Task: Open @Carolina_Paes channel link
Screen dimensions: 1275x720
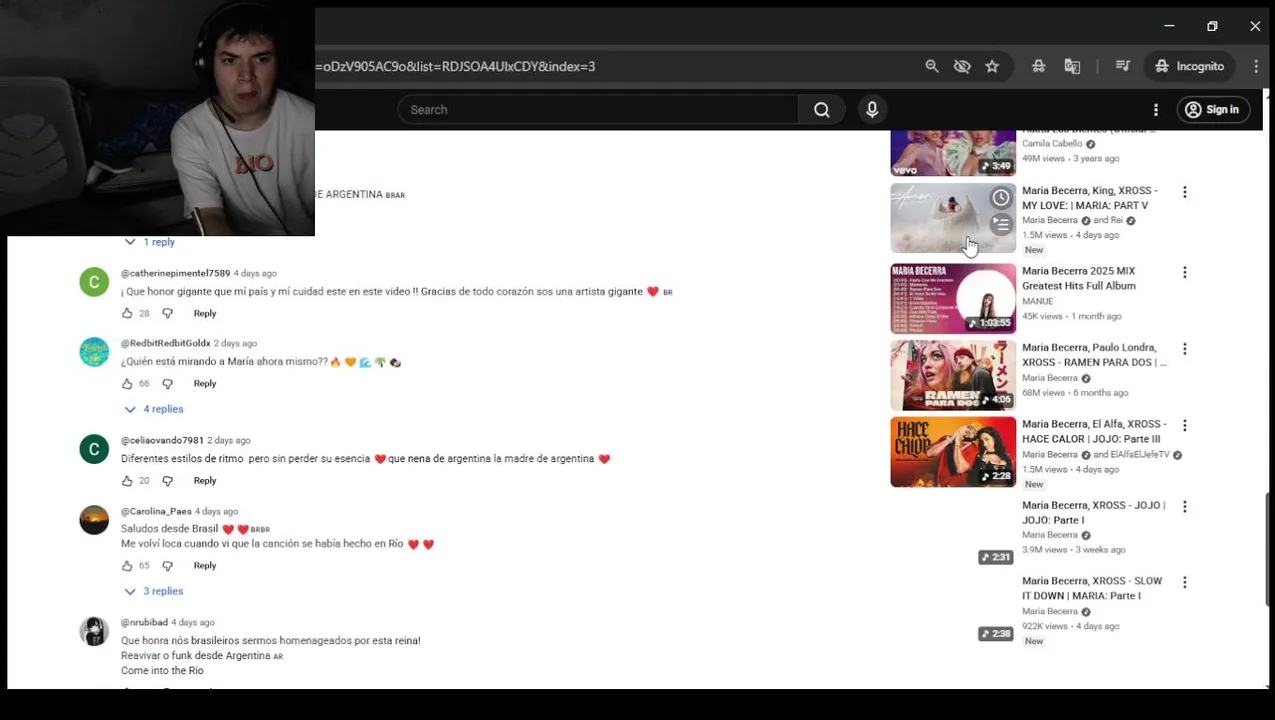Action: pos(156,511)
